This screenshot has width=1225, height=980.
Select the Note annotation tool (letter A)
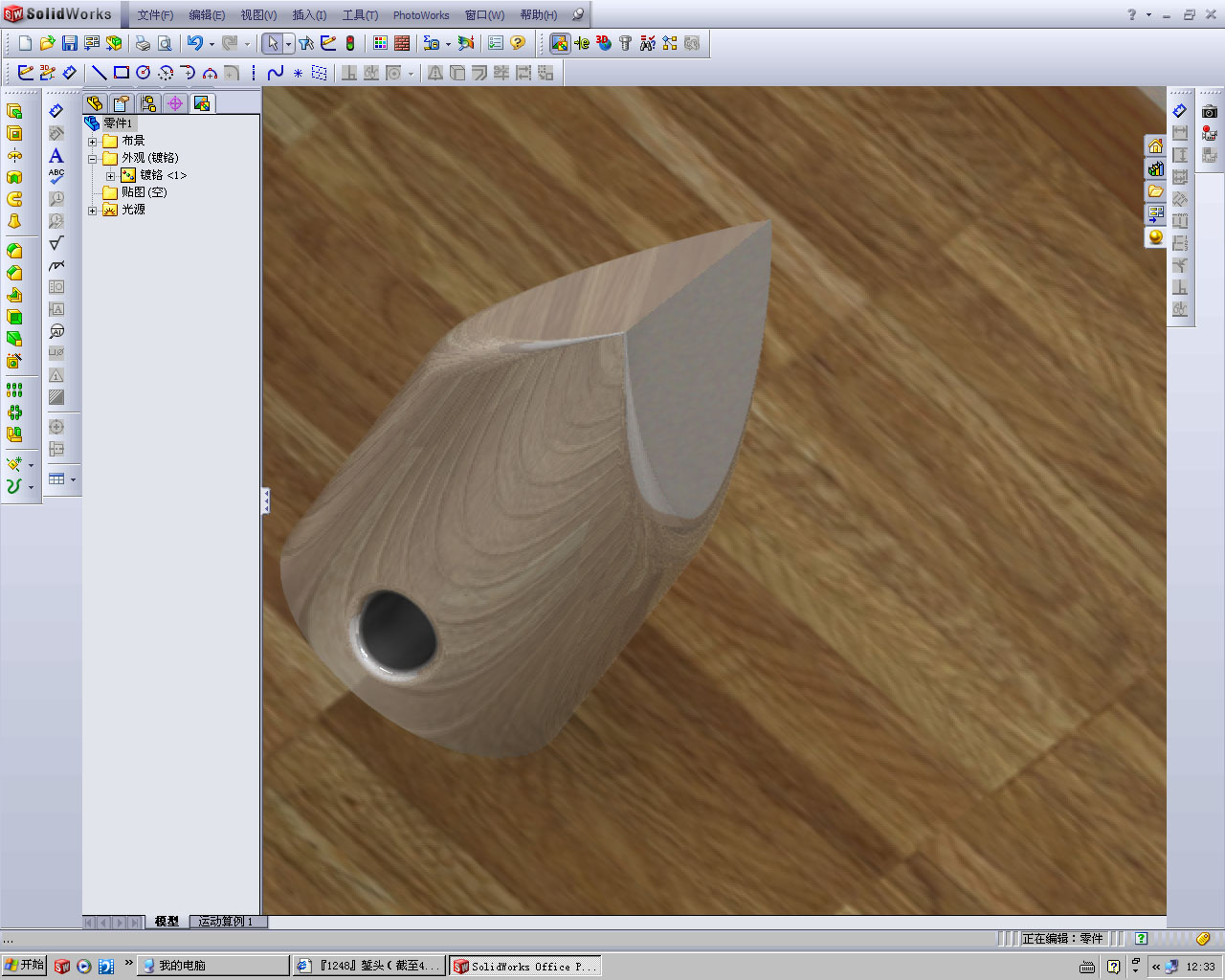click(x=56, y=155)
